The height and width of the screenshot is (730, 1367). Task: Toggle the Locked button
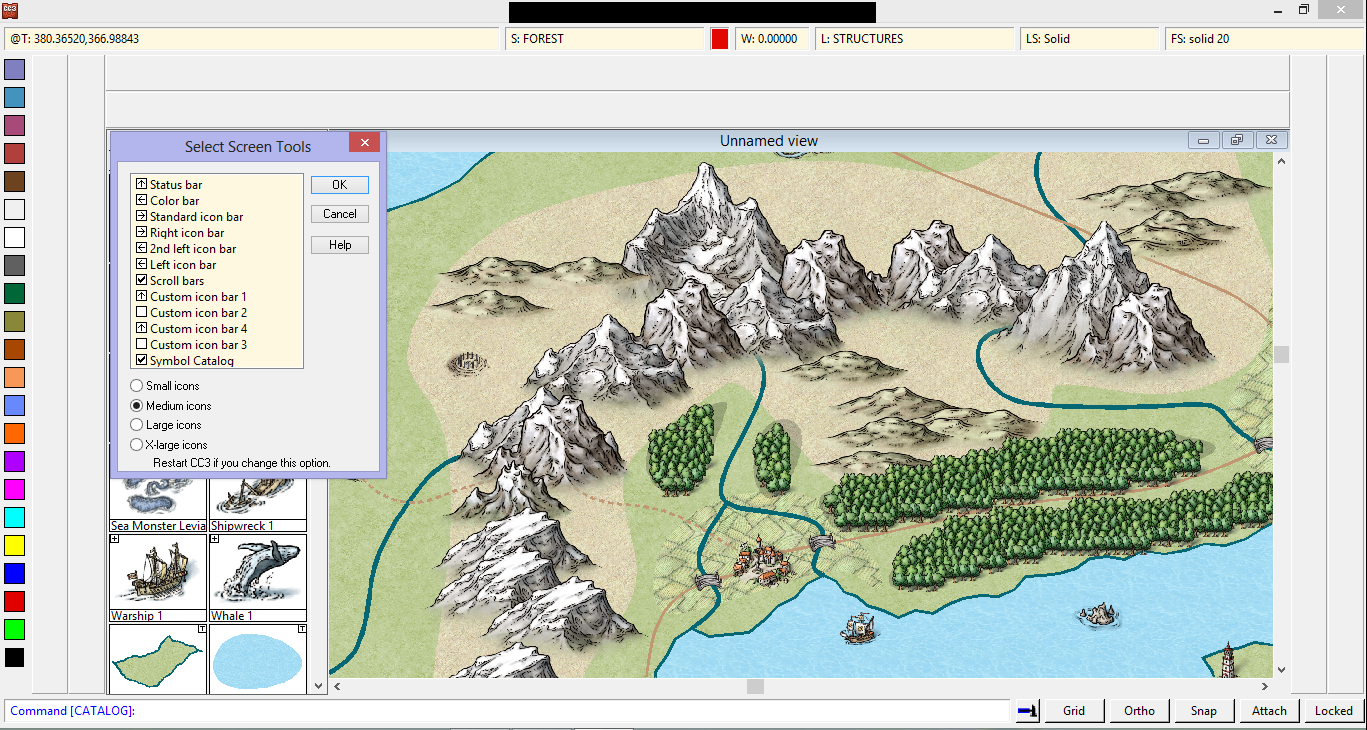[1333, 711]
